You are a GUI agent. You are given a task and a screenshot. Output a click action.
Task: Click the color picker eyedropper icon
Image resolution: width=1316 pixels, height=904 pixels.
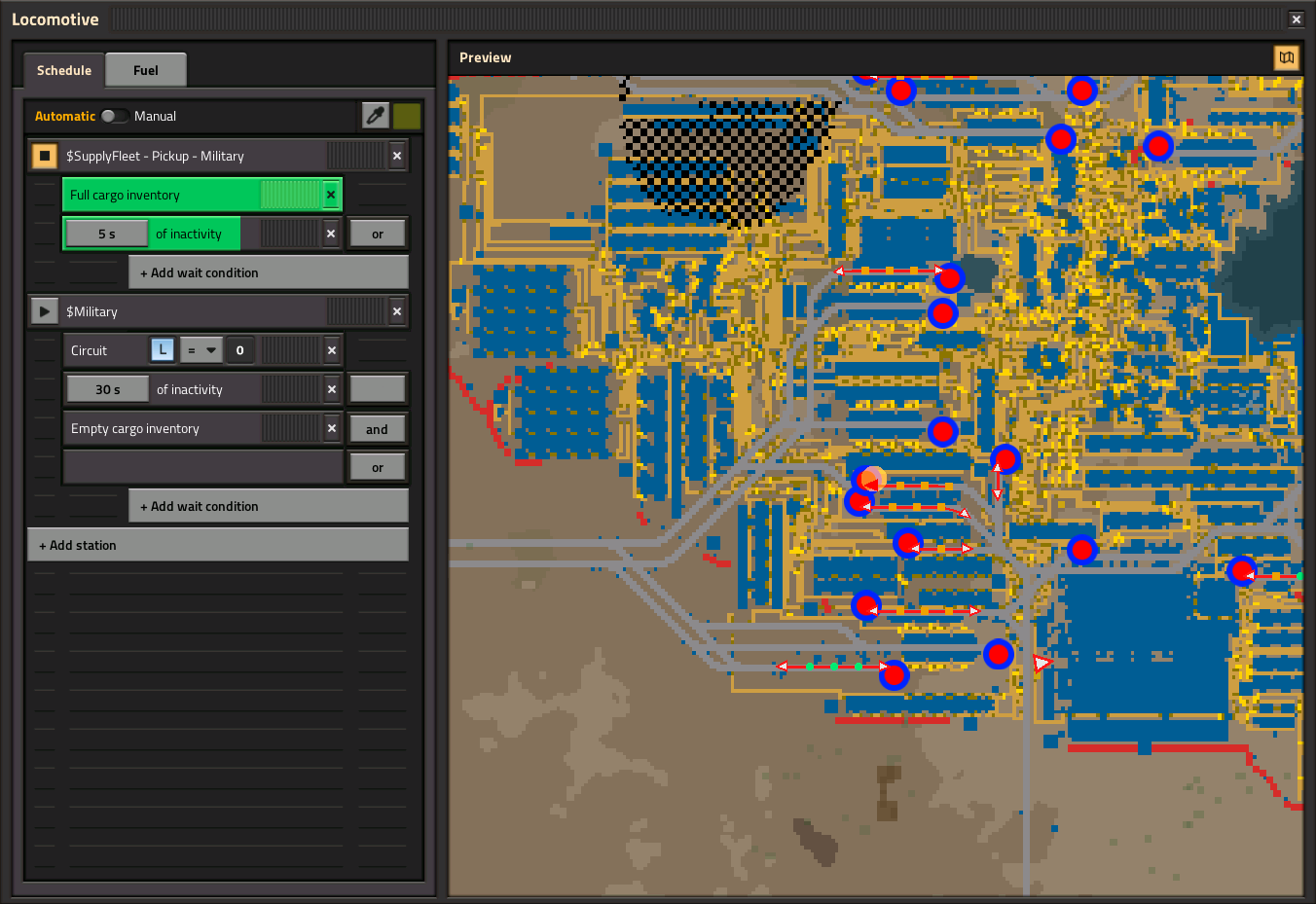click(376, 116)
